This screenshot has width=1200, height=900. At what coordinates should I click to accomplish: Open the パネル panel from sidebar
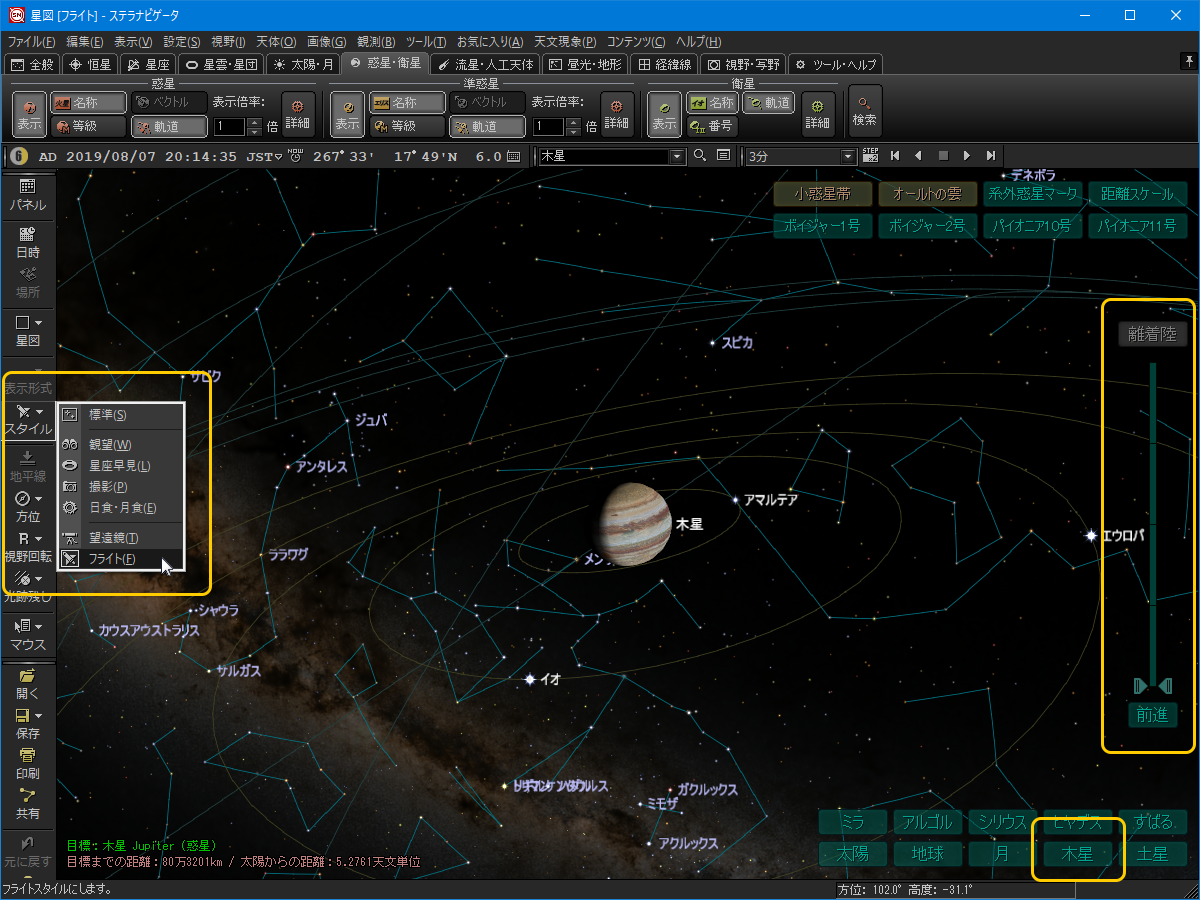28,194
